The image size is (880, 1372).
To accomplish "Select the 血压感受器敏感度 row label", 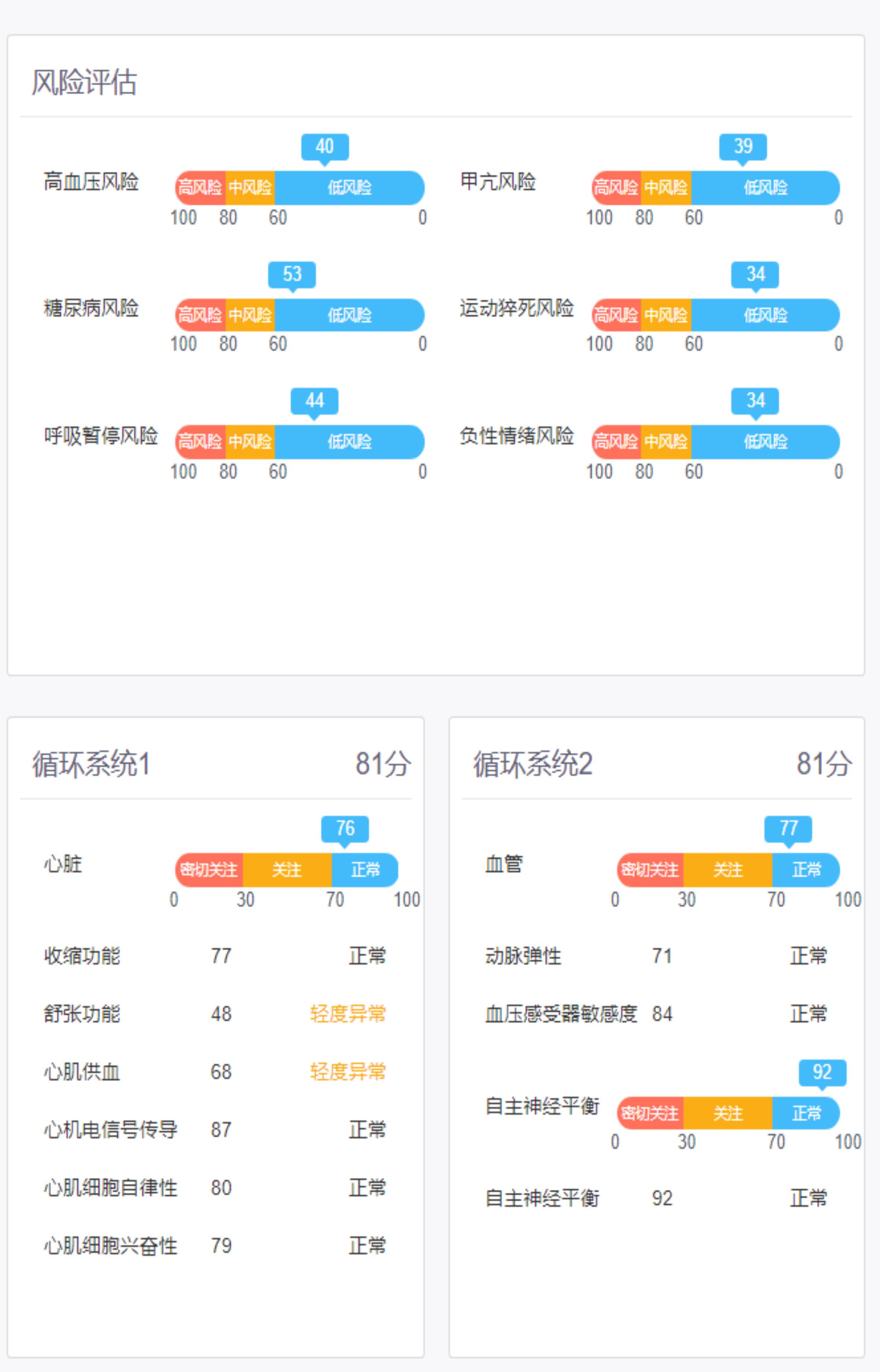I will point(561,1014).
